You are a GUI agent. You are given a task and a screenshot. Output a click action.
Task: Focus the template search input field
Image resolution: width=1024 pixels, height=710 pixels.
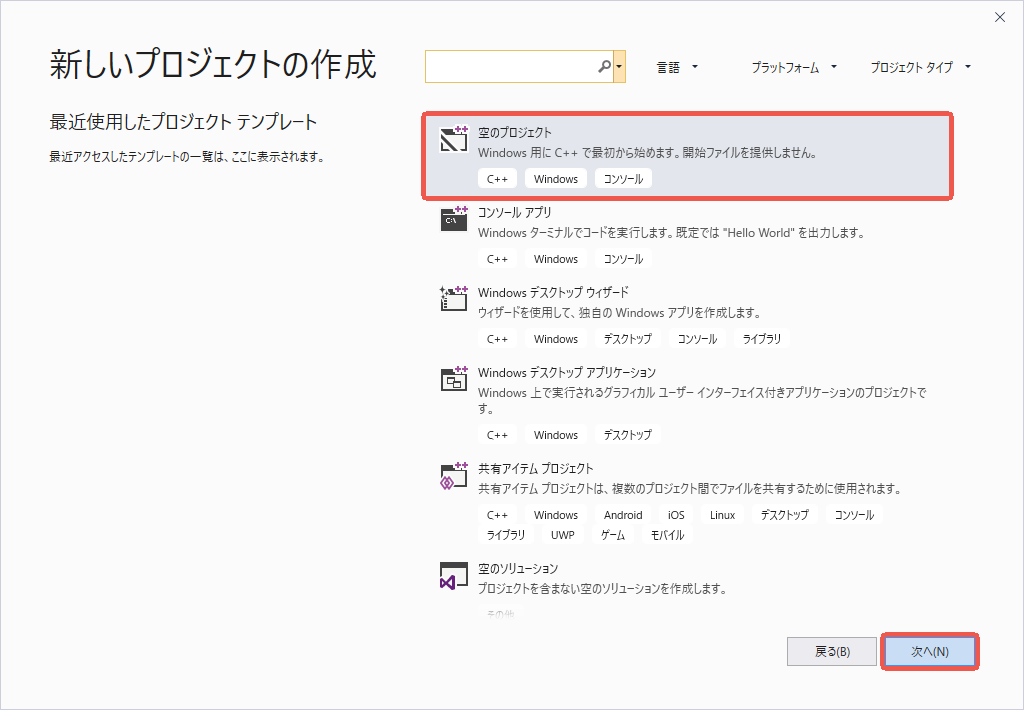tap(510, 67)
